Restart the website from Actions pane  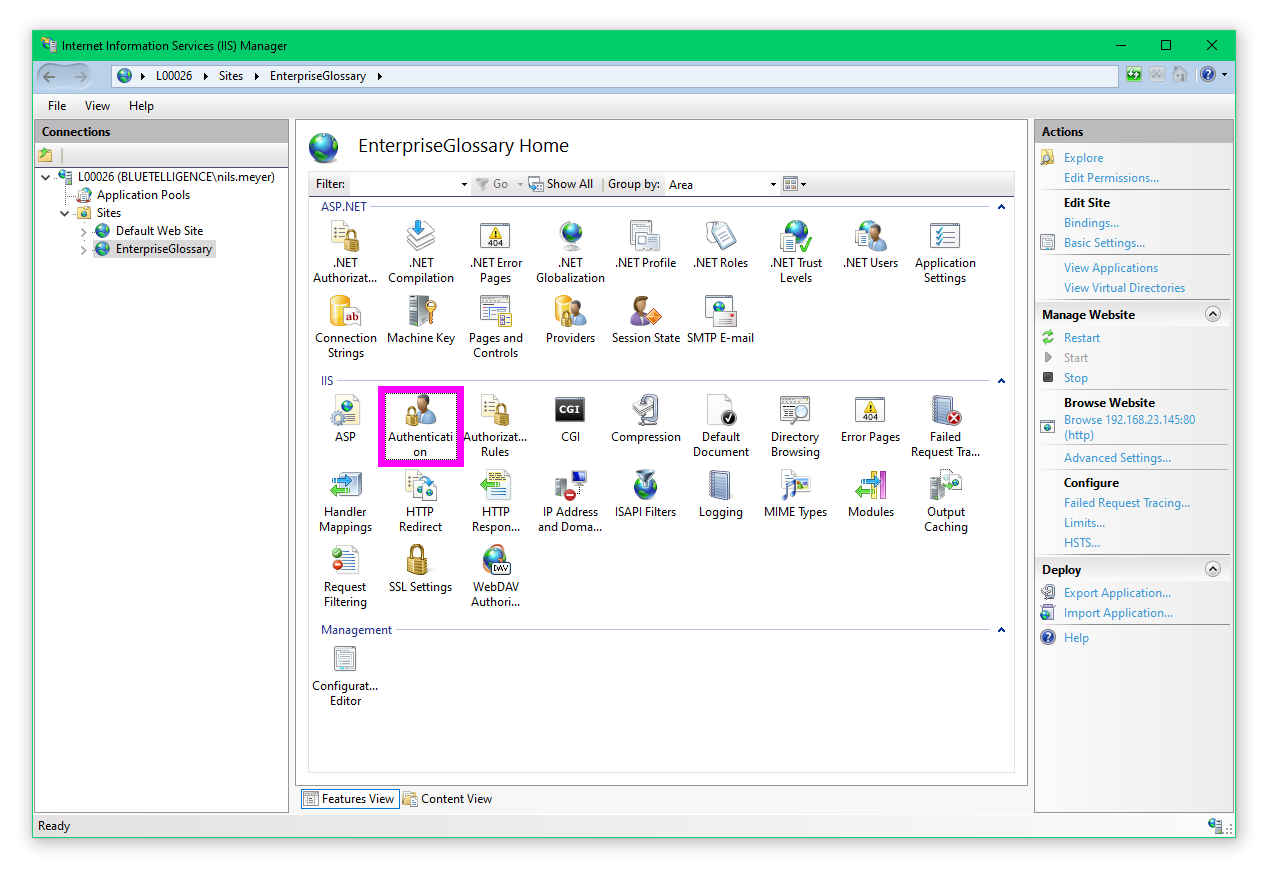pos(1081,338)
